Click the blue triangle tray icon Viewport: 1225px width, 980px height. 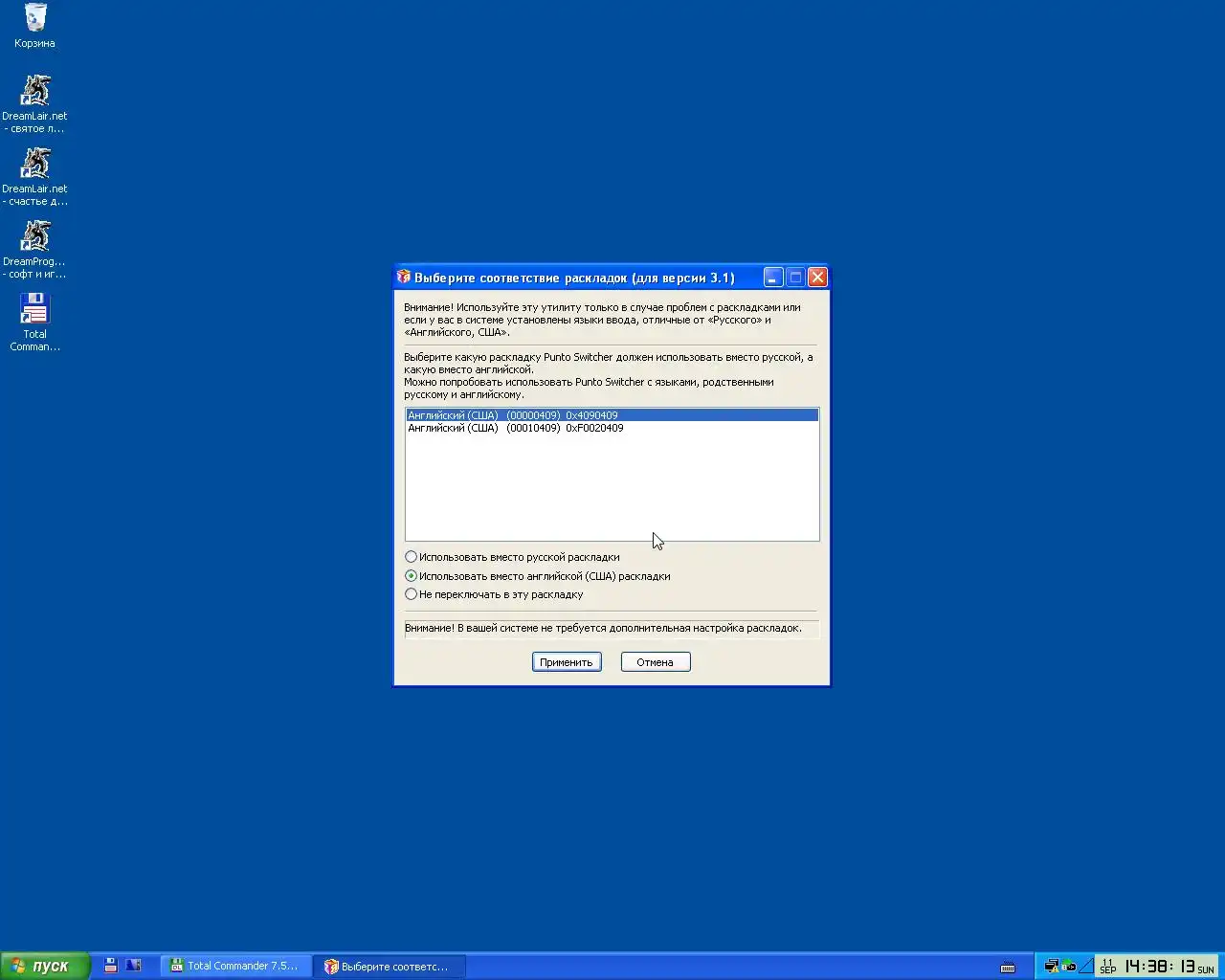click(1085, 967)
